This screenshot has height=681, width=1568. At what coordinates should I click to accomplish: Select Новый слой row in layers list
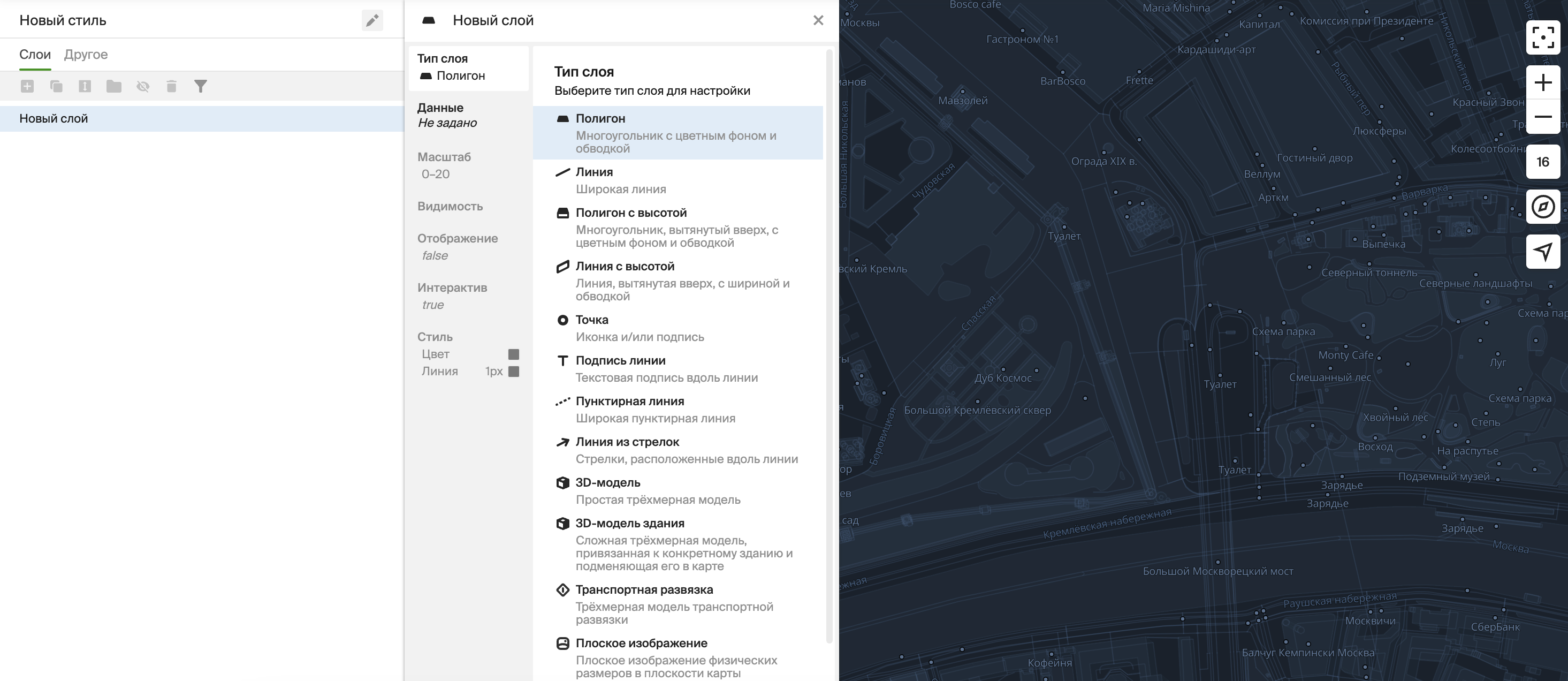(201, 119)
